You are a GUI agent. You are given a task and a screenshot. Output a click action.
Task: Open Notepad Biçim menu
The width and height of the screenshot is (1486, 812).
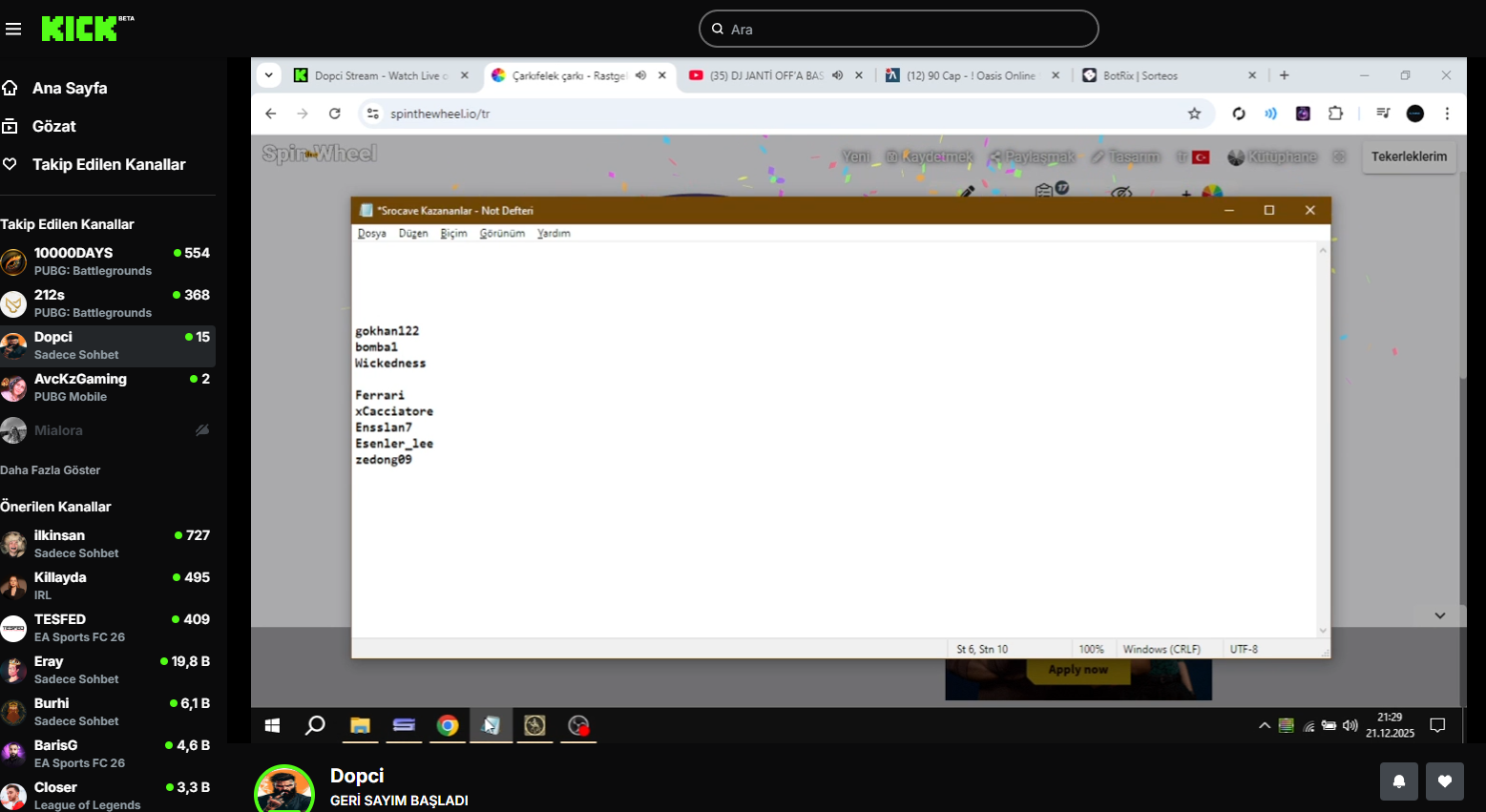(x=454, y=234)
